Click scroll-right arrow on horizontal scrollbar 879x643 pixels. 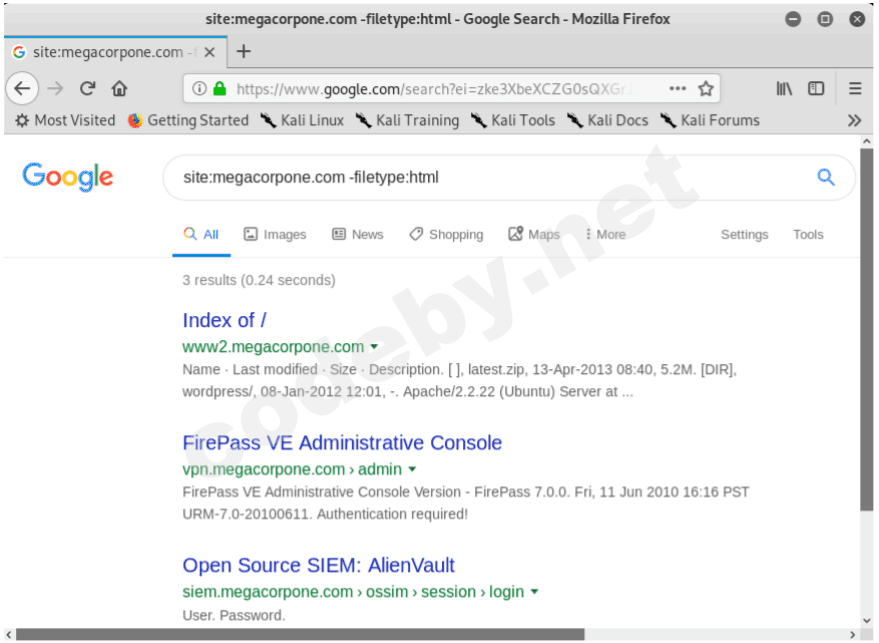pyautogui.click(x=853, y=635)
